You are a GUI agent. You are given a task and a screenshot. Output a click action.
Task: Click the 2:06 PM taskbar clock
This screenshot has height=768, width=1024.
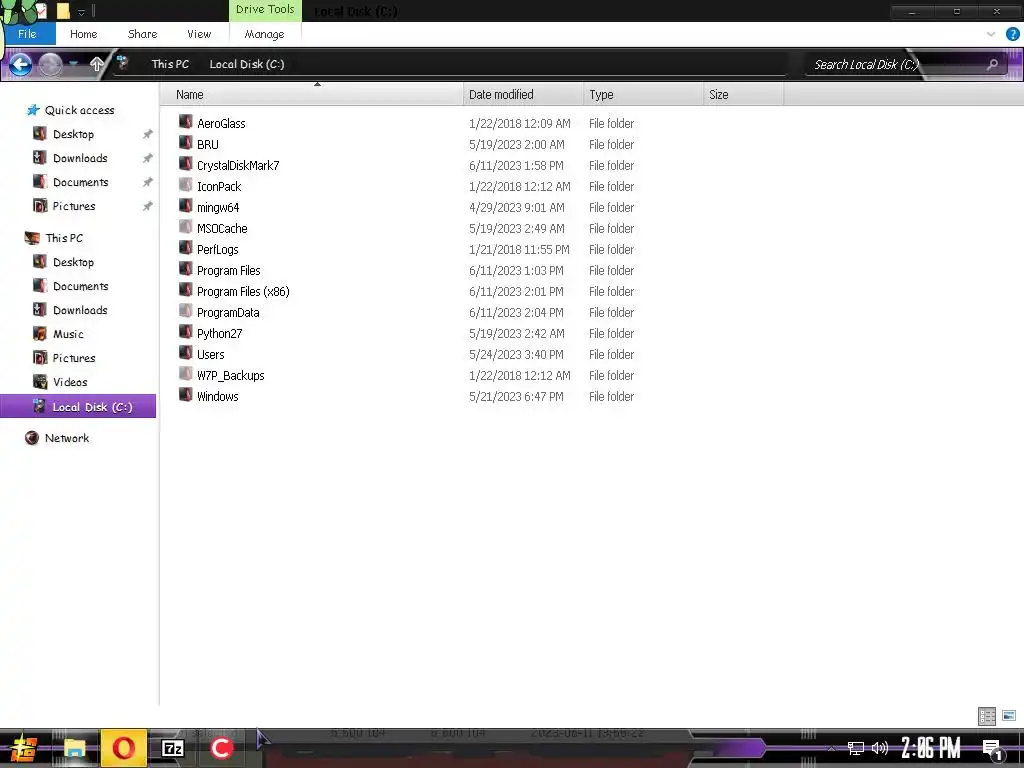point(931,748)
